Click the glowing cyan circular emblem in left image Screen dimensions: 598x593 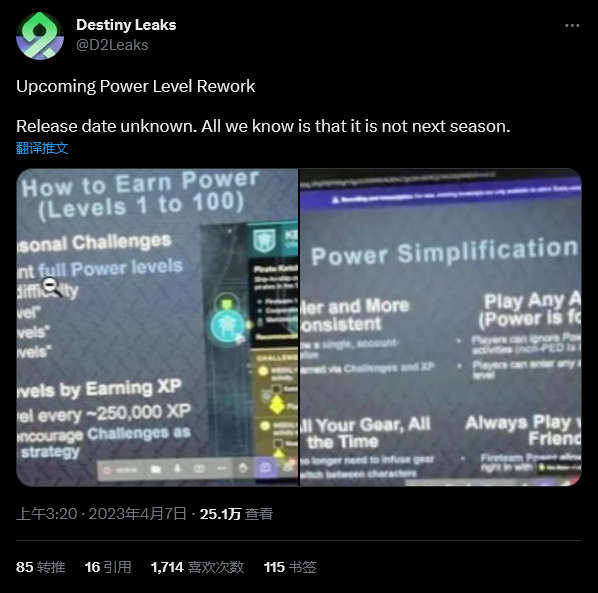click(227, 326)
